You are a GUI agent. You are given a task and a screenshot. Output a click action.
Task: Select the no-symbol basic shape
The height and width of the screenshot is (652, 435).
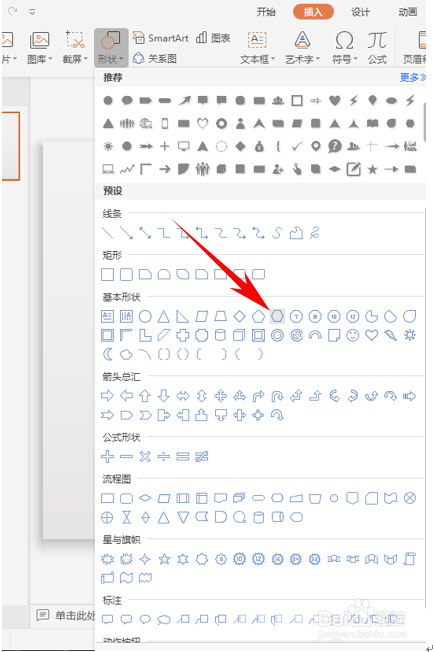(297, 335)
